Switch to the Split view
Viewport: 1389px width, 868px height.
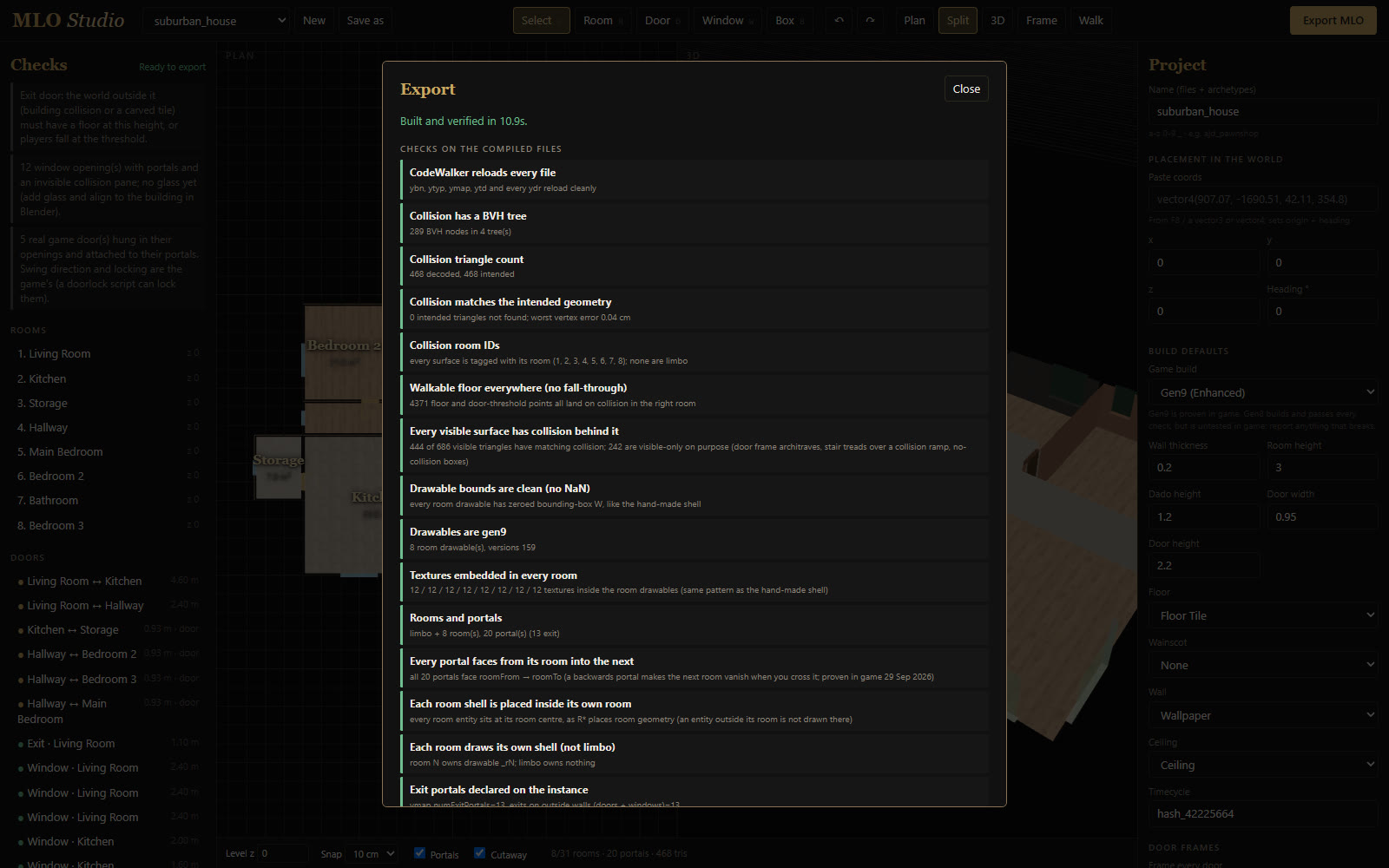tap(958, 21)
